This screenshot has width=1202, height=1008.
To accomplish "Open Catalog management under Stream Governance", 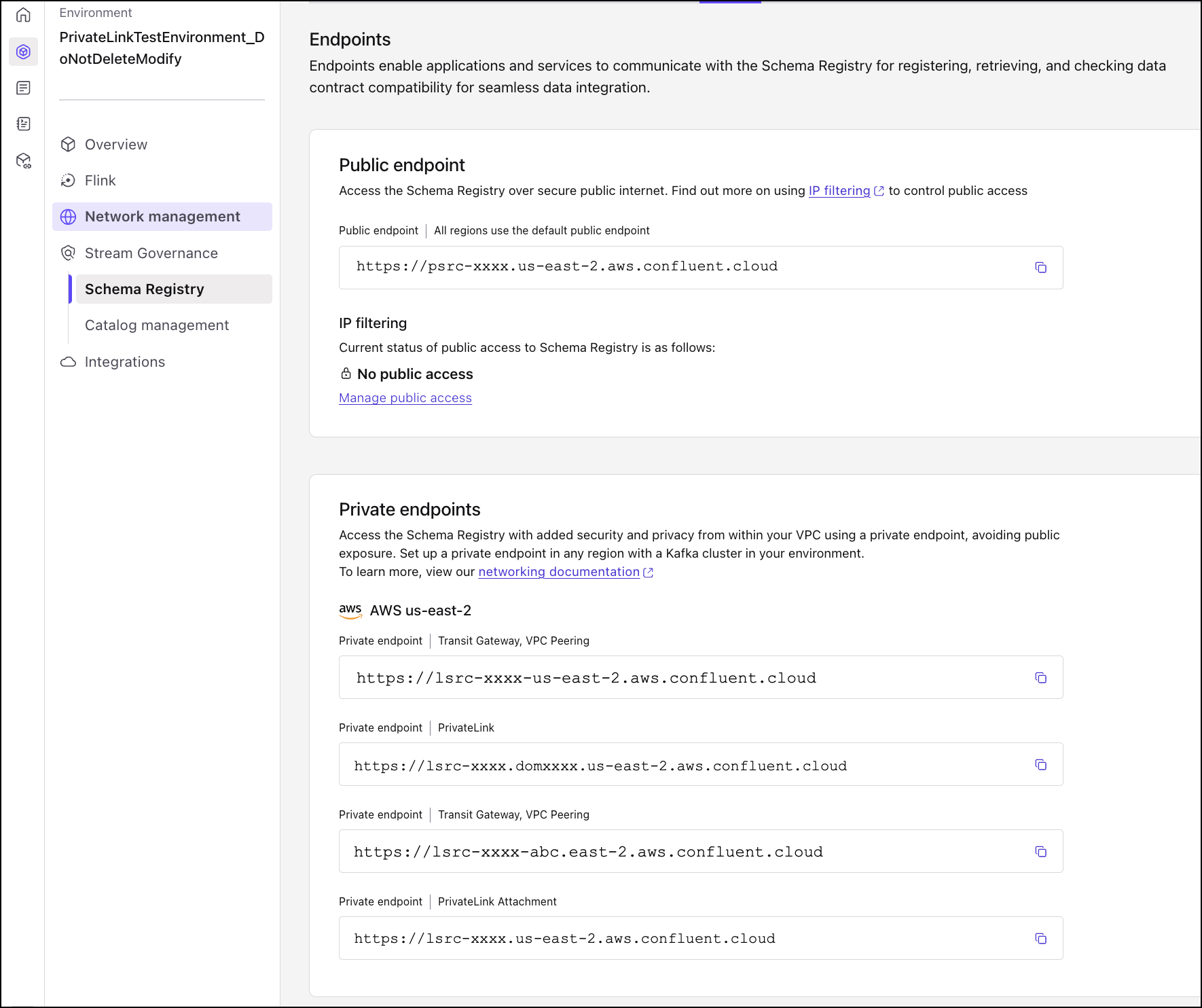I will (156, 325).
